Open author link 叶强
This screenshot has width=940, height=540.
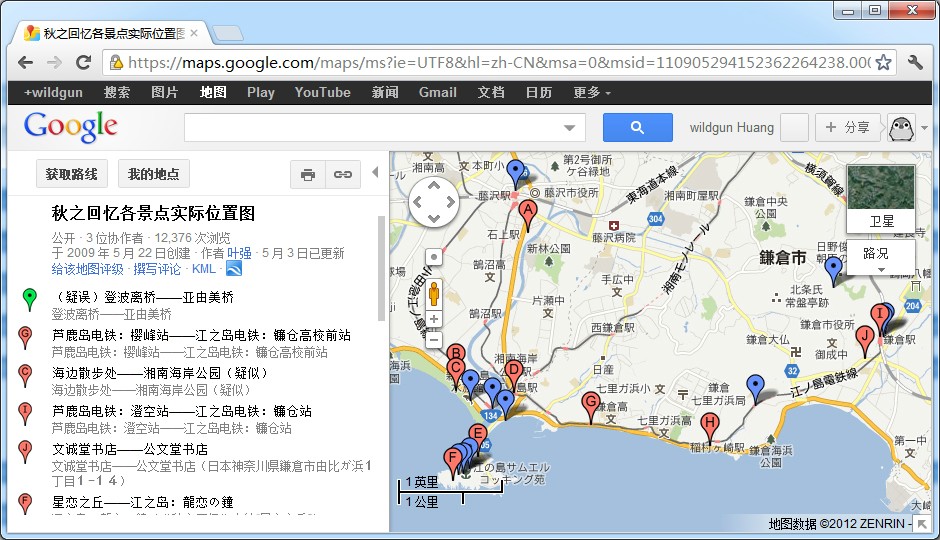(x=239, y=254)
